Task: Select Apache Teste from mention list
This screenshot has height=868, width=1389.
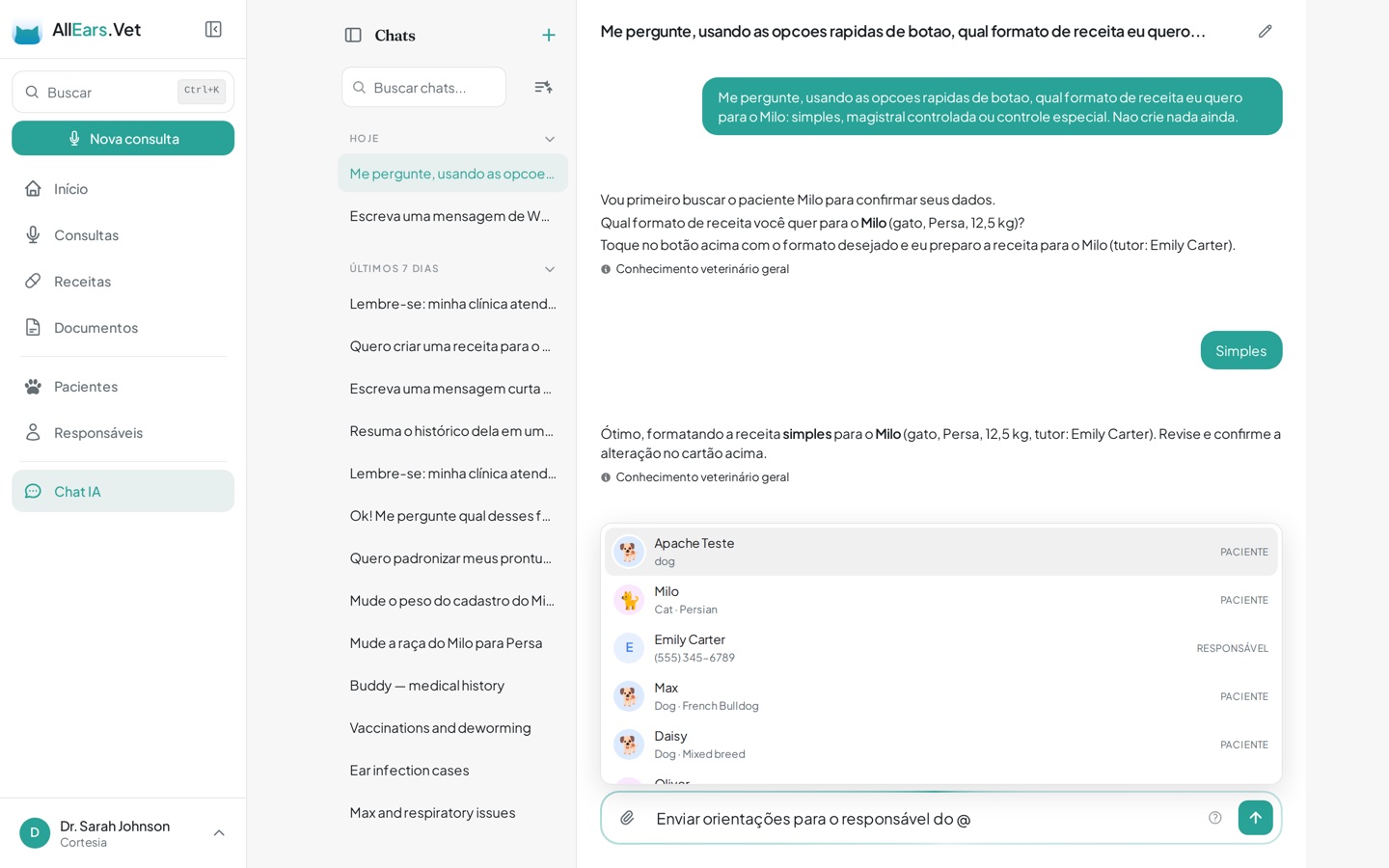Action: (x=940, y=552)
